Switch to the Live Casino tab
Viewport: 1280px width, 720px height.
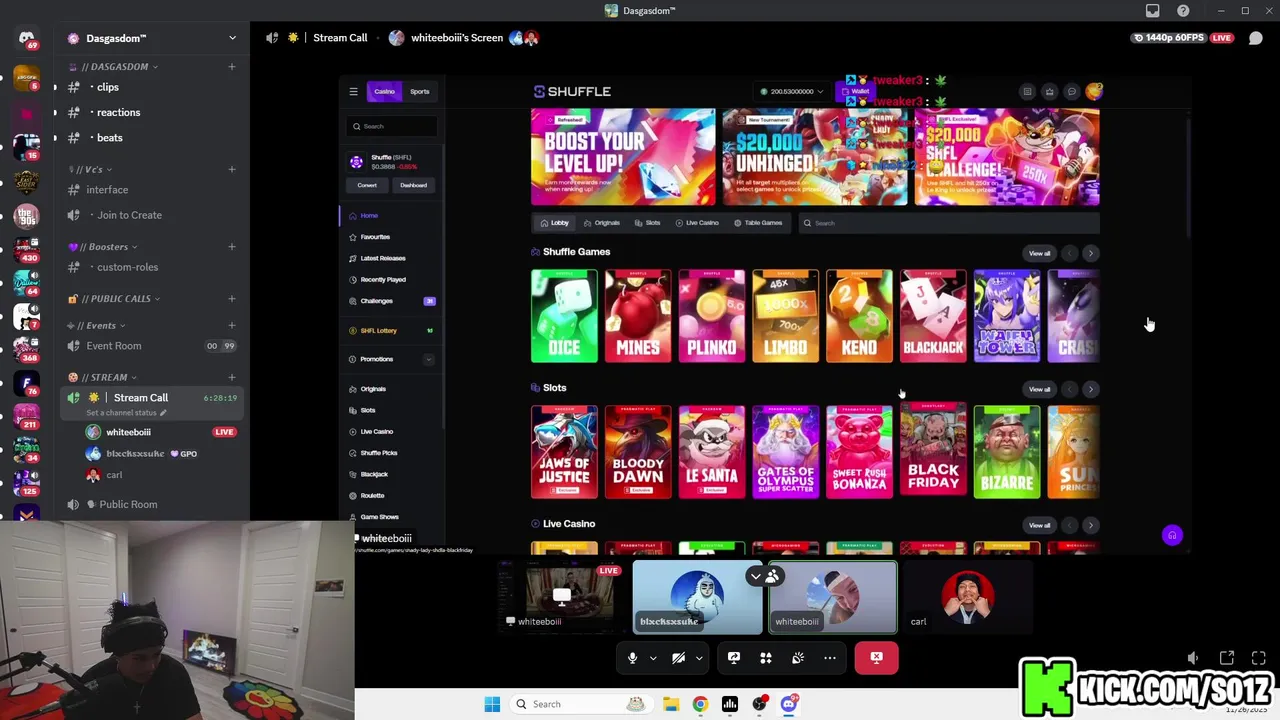697,223
